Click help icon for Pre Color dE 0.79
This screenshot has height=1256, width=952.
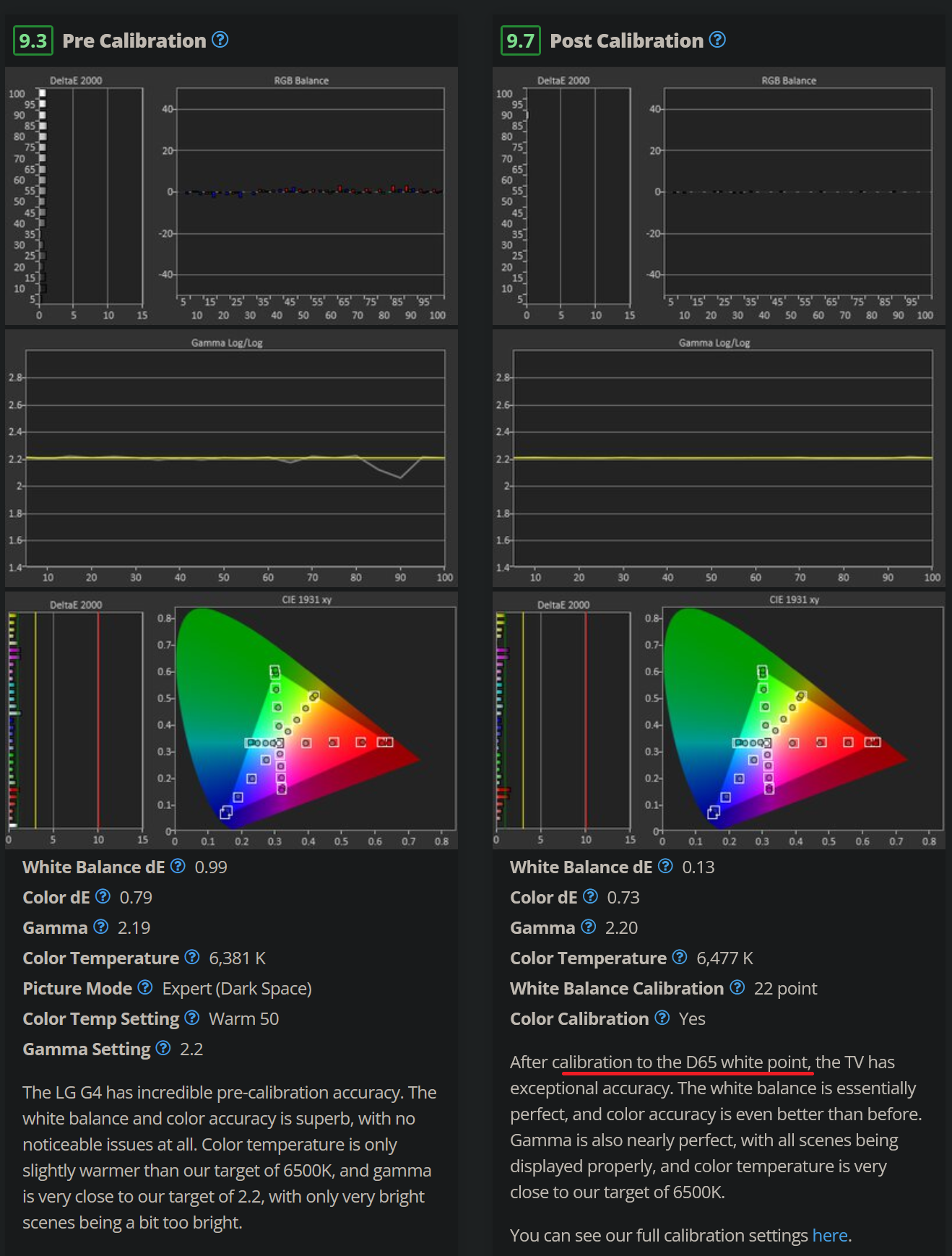pos(103,896)
